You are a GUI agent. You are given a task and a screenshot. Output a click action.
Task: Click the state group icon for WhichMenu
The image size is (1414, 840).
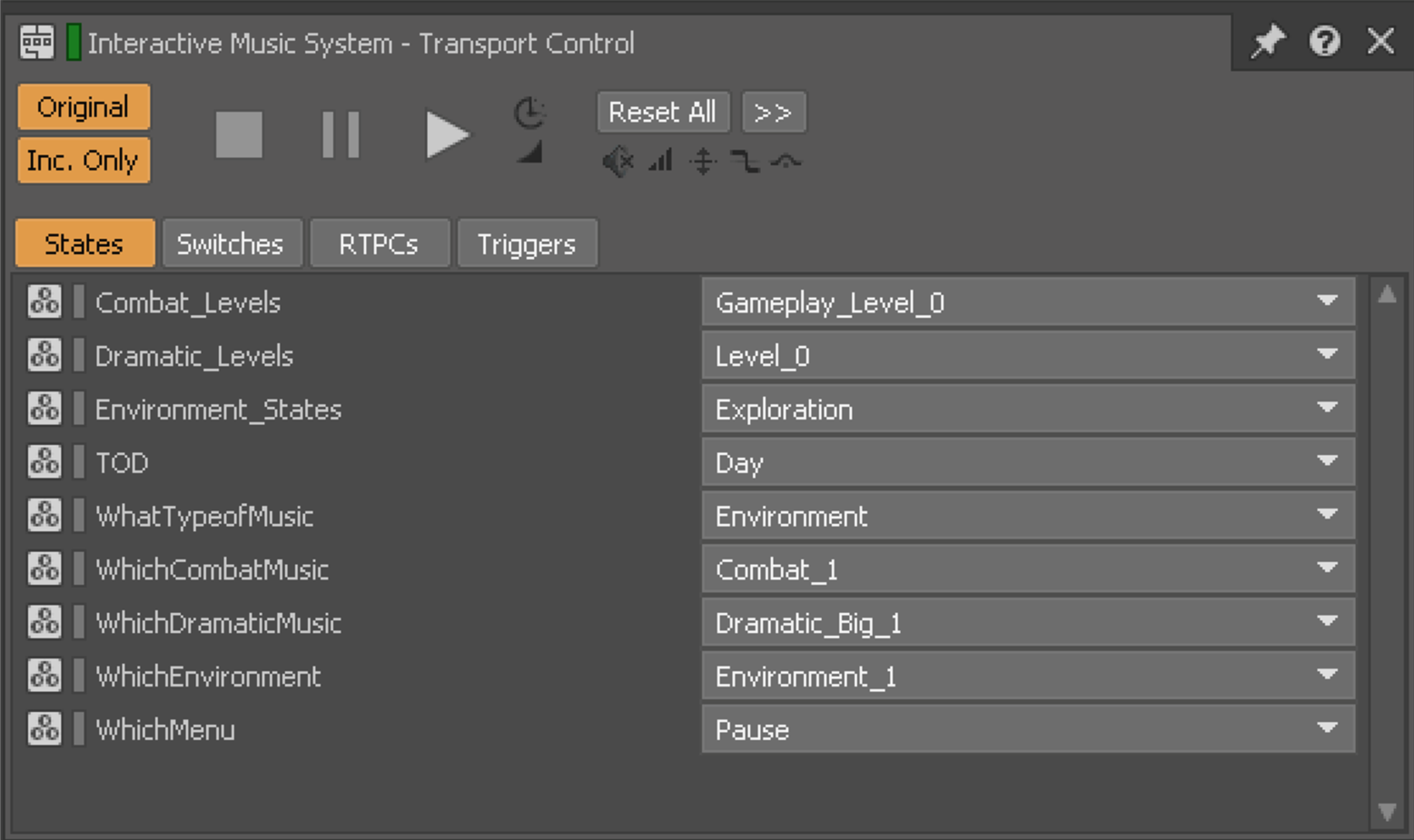pos(44,729)
